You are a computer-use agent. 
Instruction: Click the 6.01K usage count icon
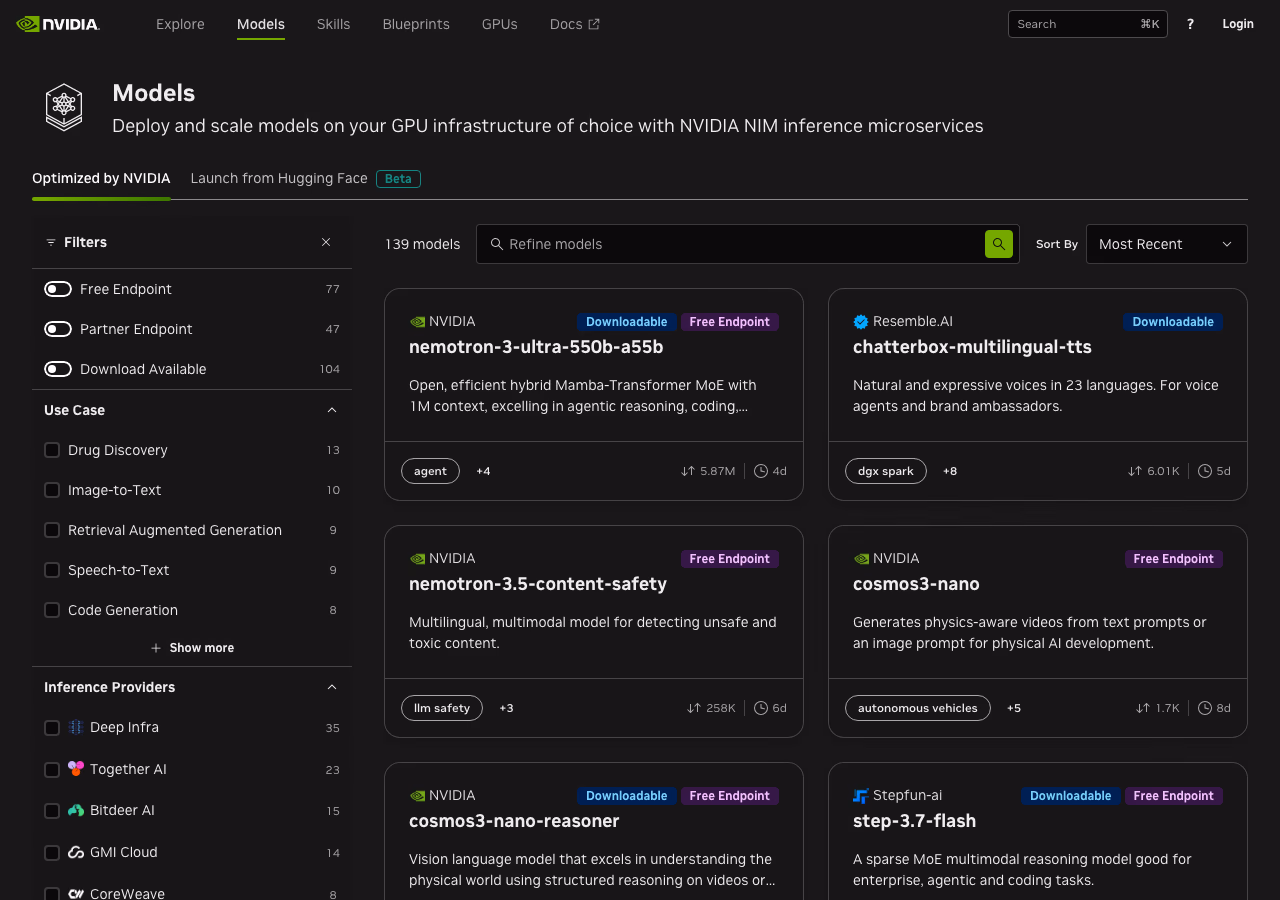point(1134,471)
